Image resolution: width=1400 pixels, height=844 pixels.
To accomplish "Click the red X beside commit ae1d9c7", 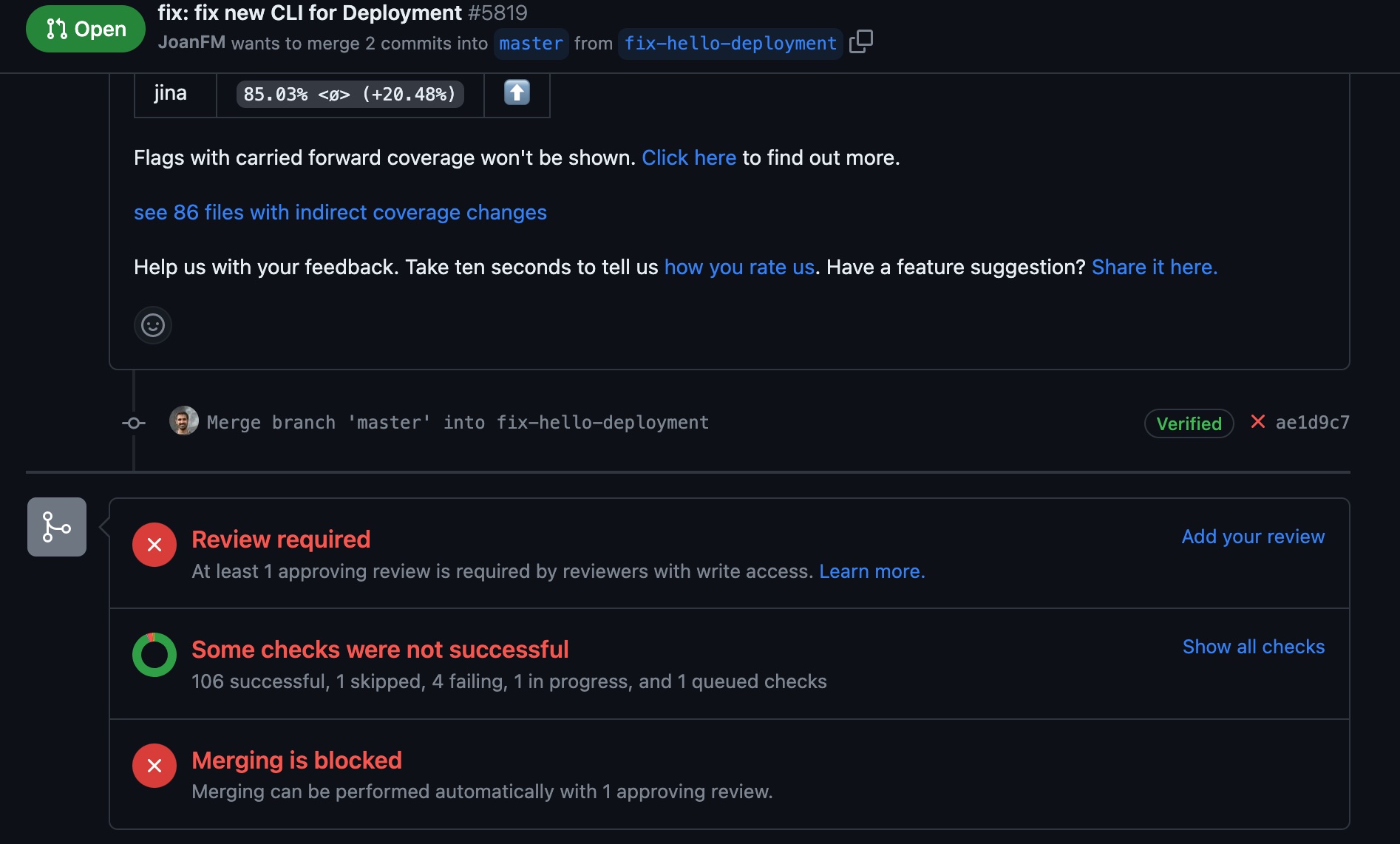I will 1257,421.
